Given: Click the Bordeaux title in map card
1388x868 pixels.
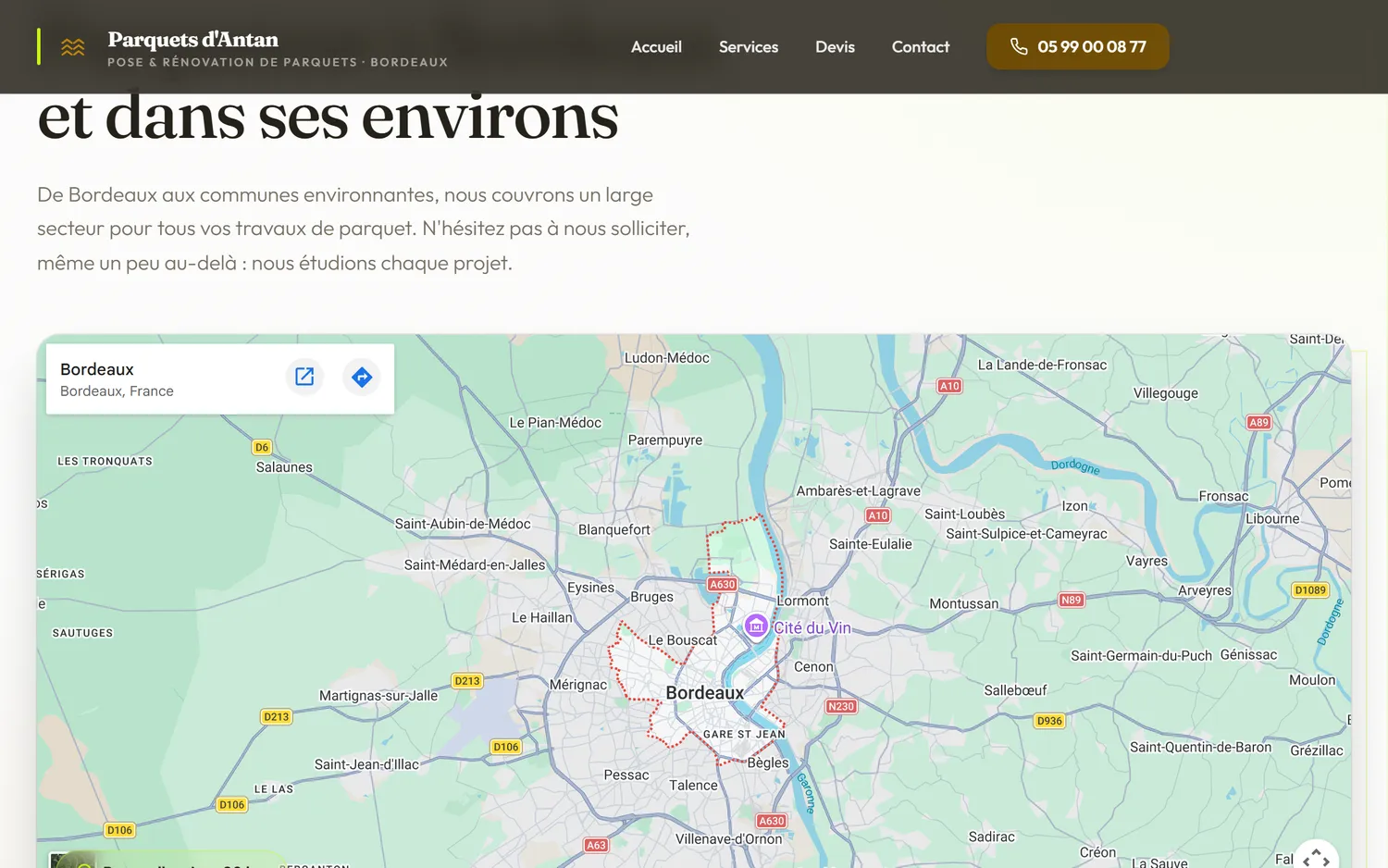Looking at the screenshot, I should pos(97,369).
